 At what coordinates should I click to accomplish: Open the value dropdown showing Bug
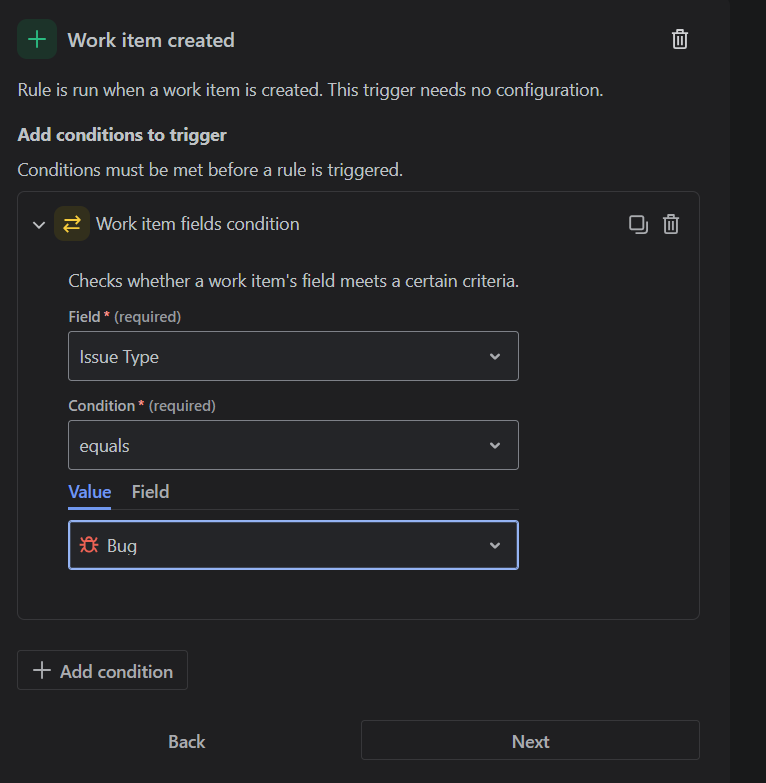coord(293,545)
